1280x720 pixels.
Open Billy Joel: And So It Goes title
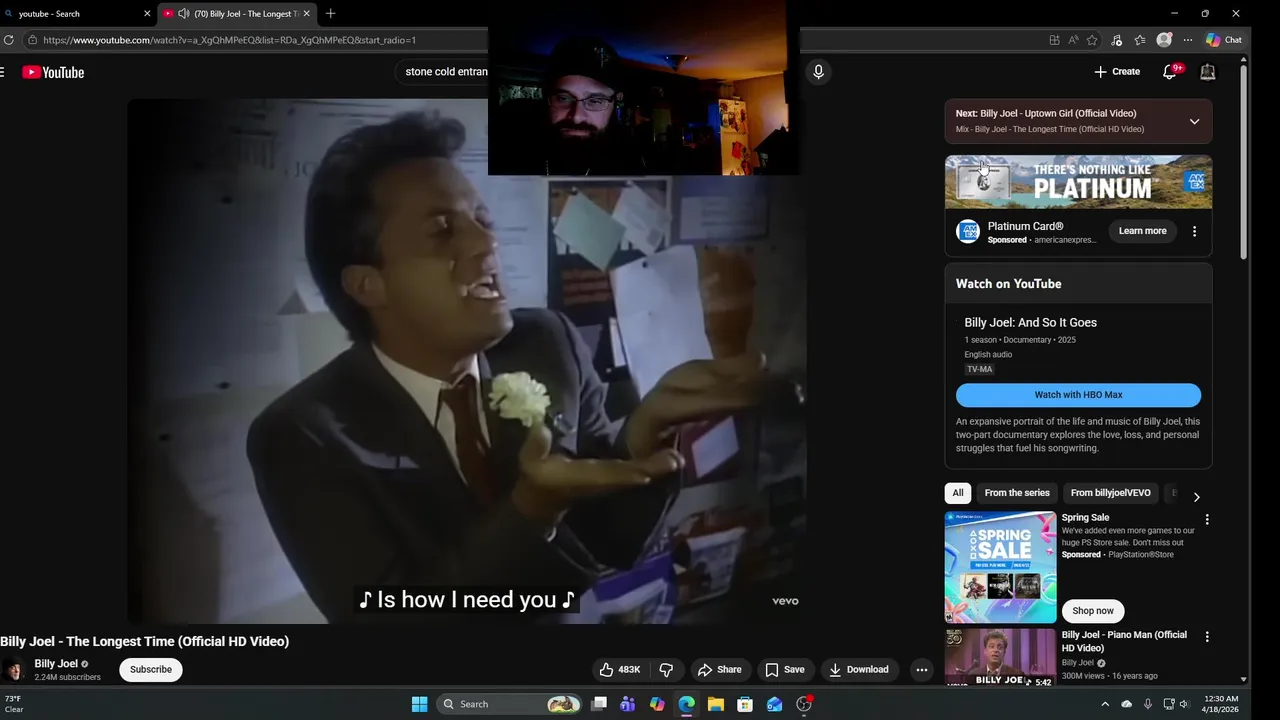[1030, 323]
